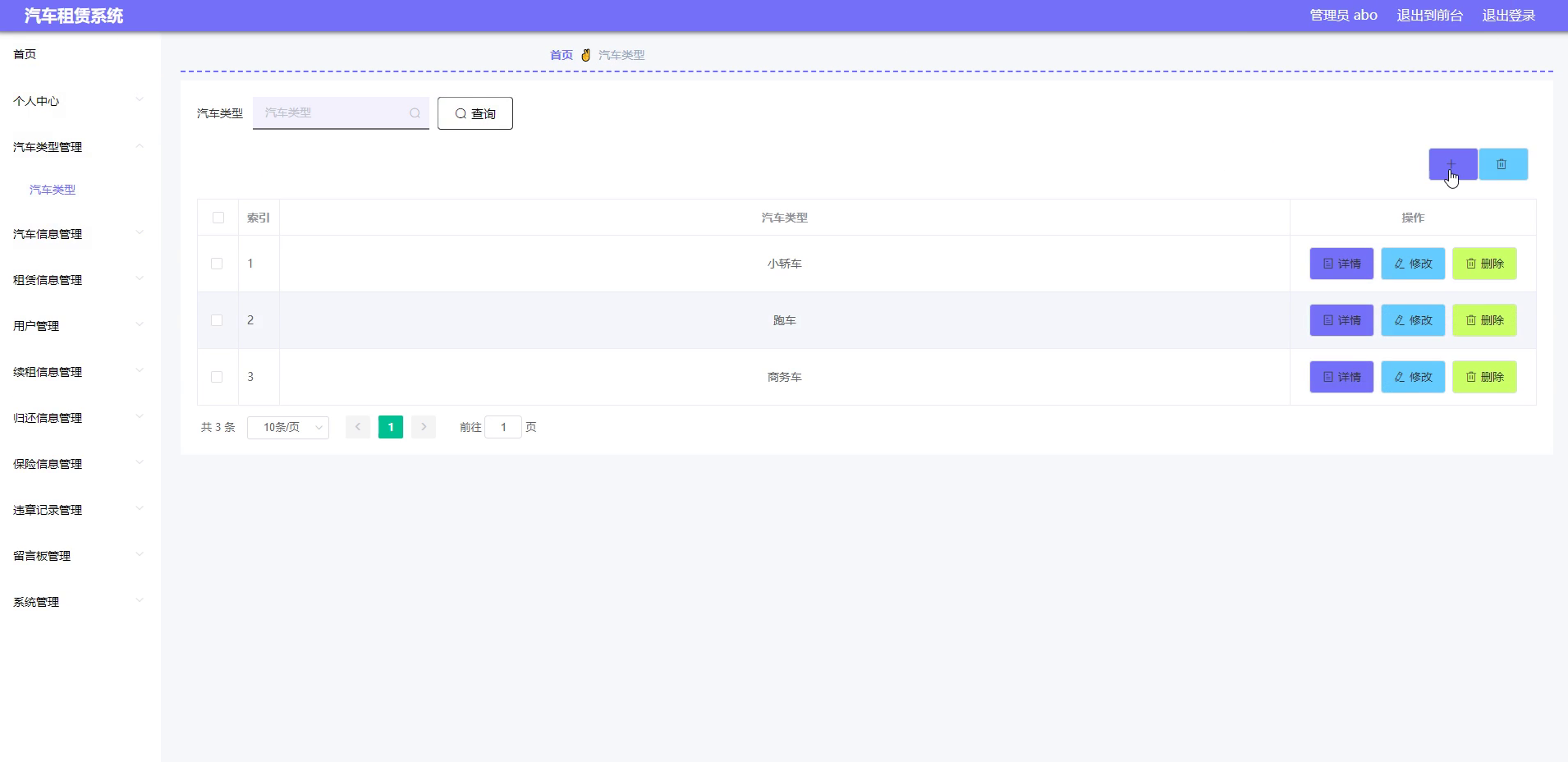Screen dimensions: 1568x762
Task: Select 汽车类型 submenu item
Action: 53,190
